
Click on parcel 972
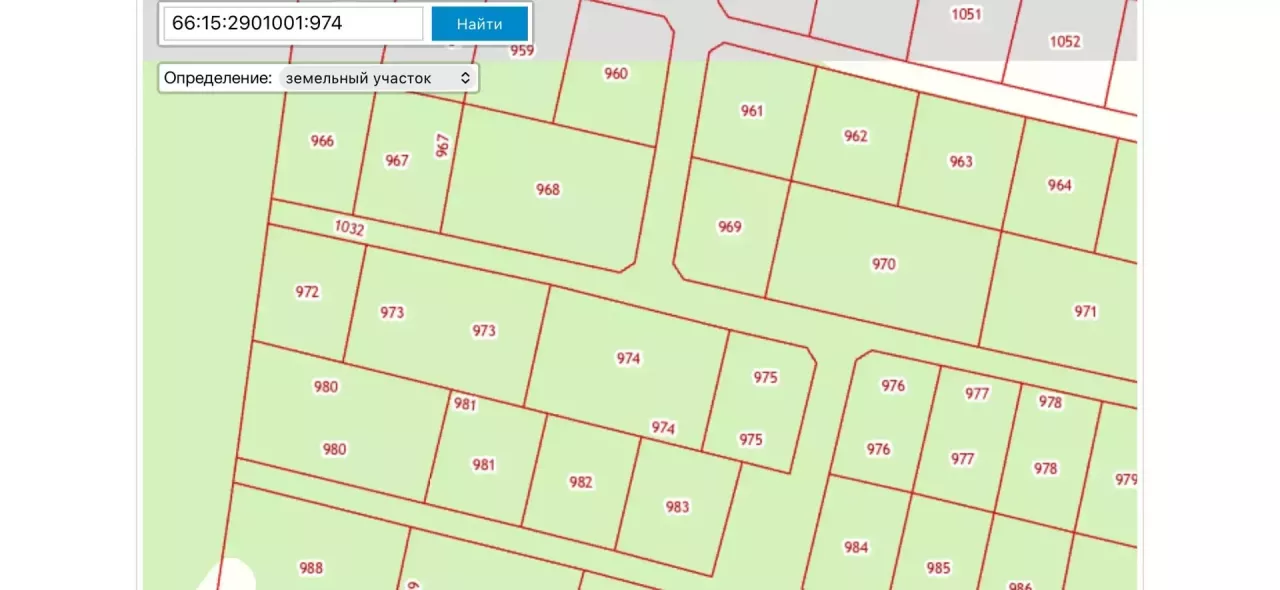307,292
